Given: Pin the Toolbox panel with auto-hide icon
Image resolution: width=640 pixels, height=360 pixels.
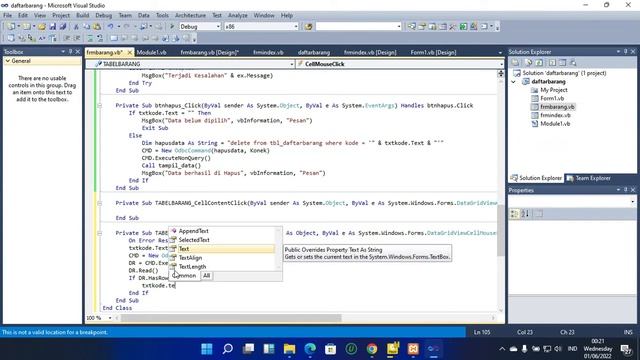Looking at the screenshot, I should click(70, 52).
